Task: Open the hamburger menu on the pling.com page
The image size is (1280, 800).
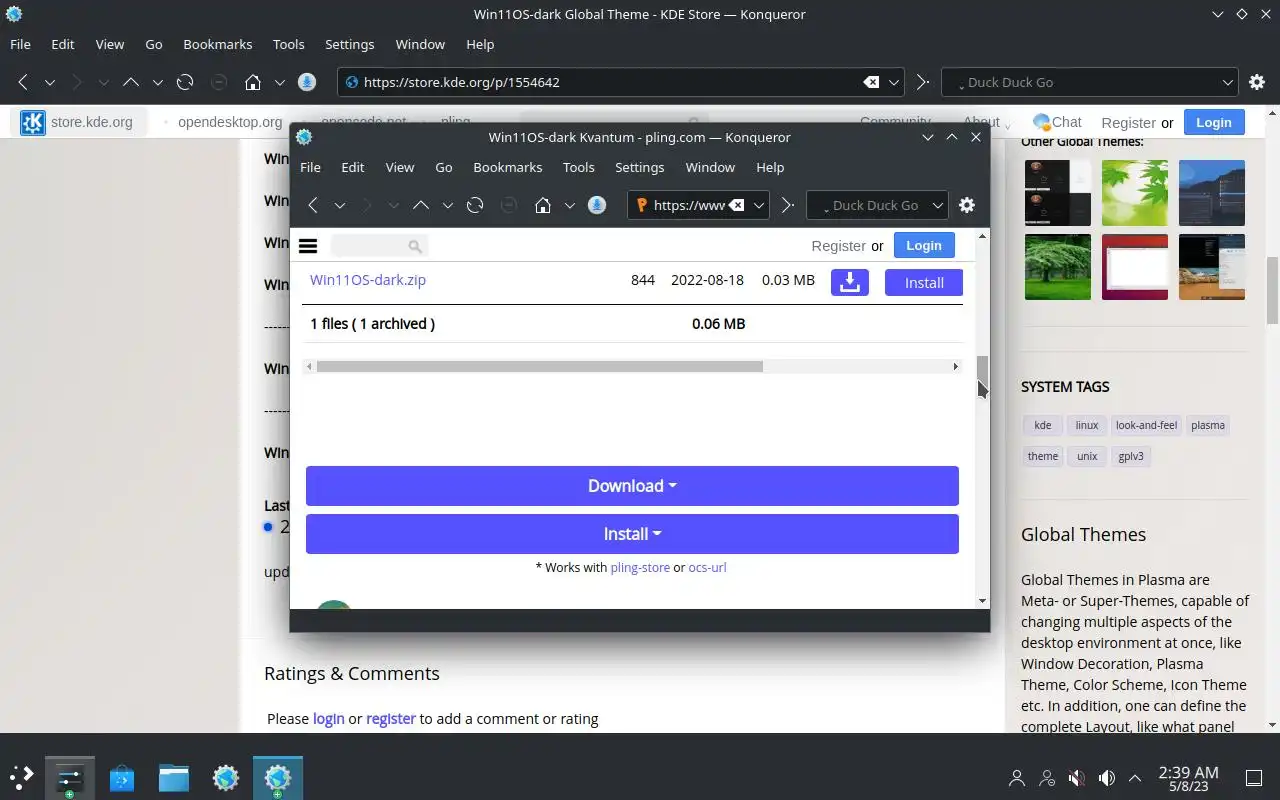Action: click(x=308, y=246)
